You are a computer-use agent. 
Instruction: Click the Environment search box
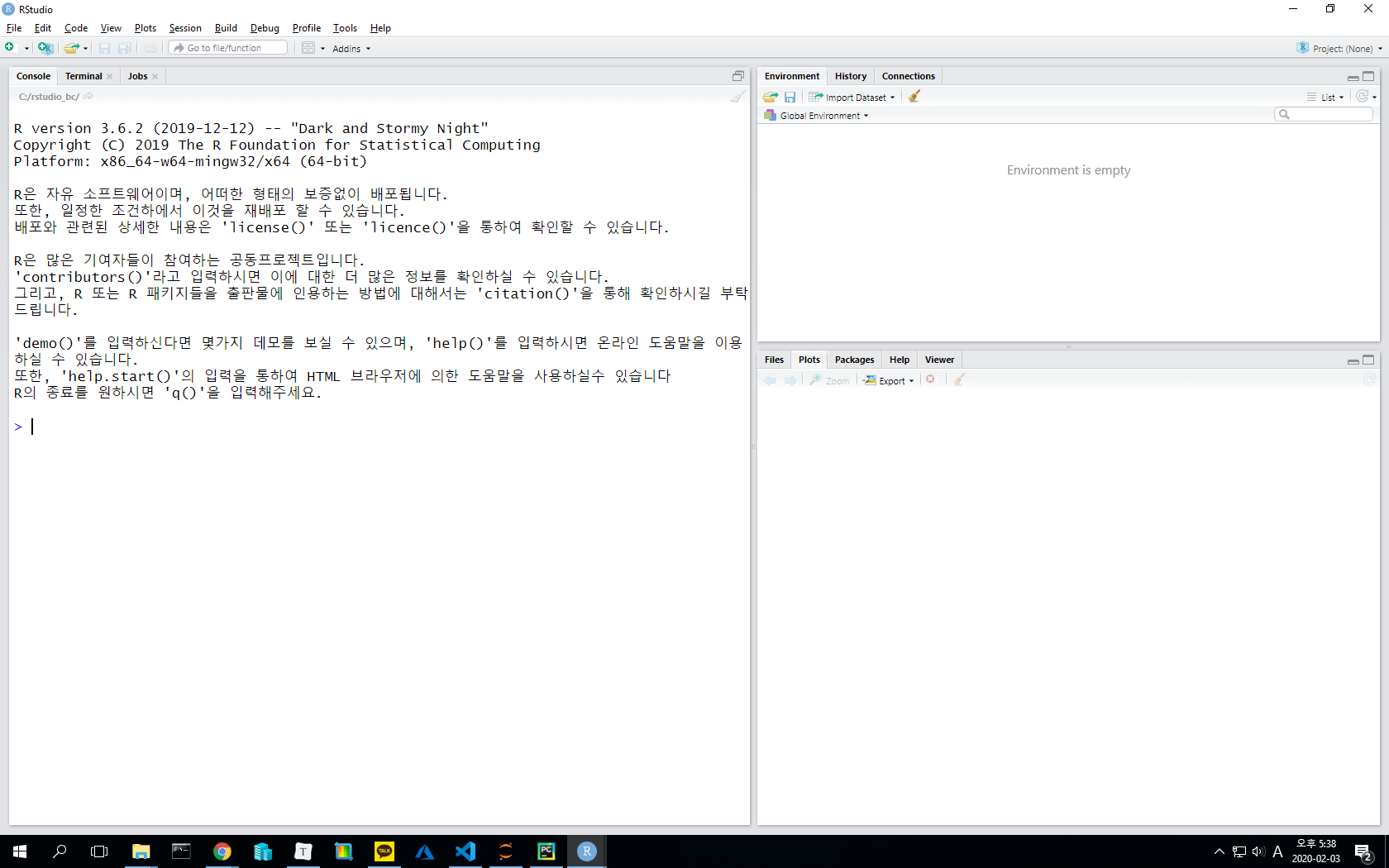1324,114
